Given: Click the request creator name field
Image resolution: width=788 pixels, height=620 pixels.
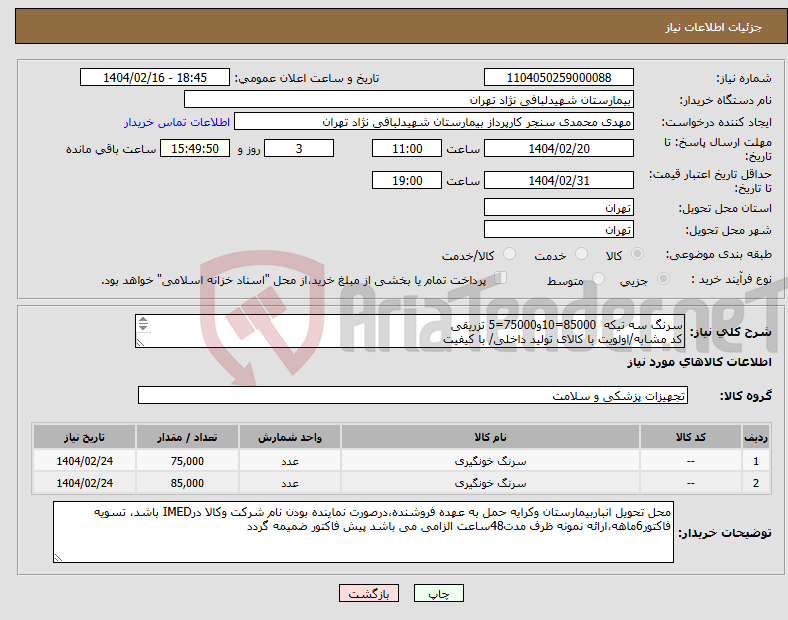Looking at the screenshot, I should [434, 122].
